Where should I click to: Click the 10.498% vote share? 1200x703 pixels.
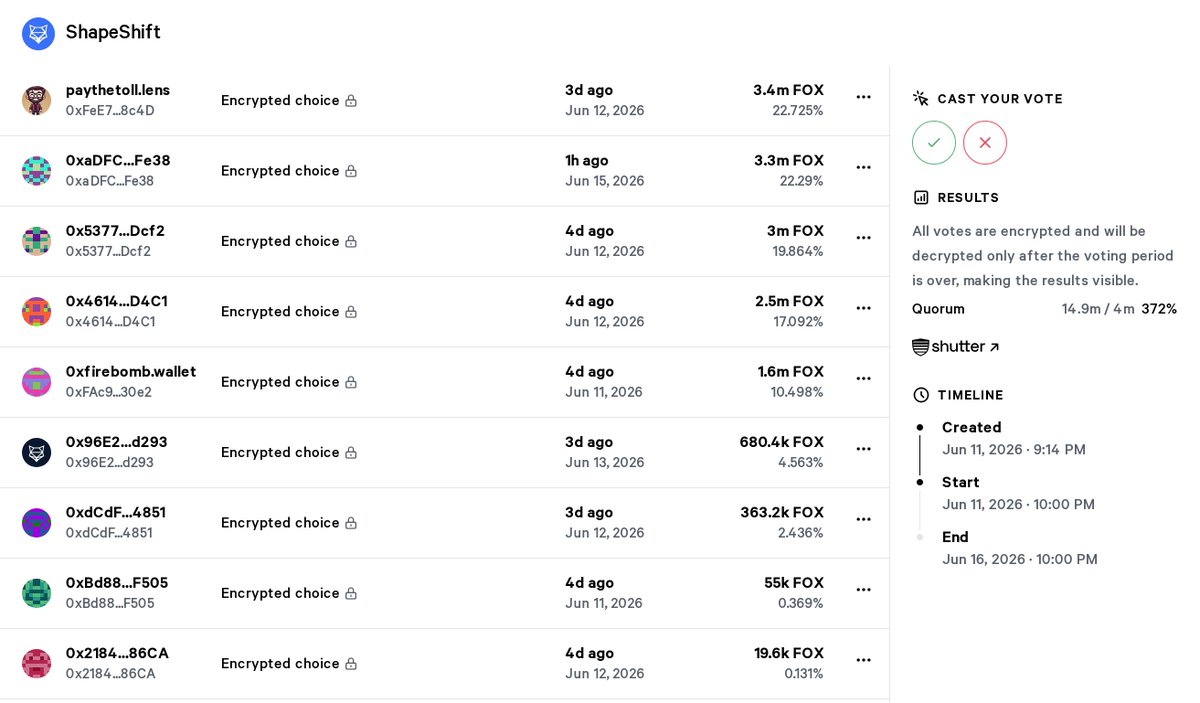click(x=797, y=392)
